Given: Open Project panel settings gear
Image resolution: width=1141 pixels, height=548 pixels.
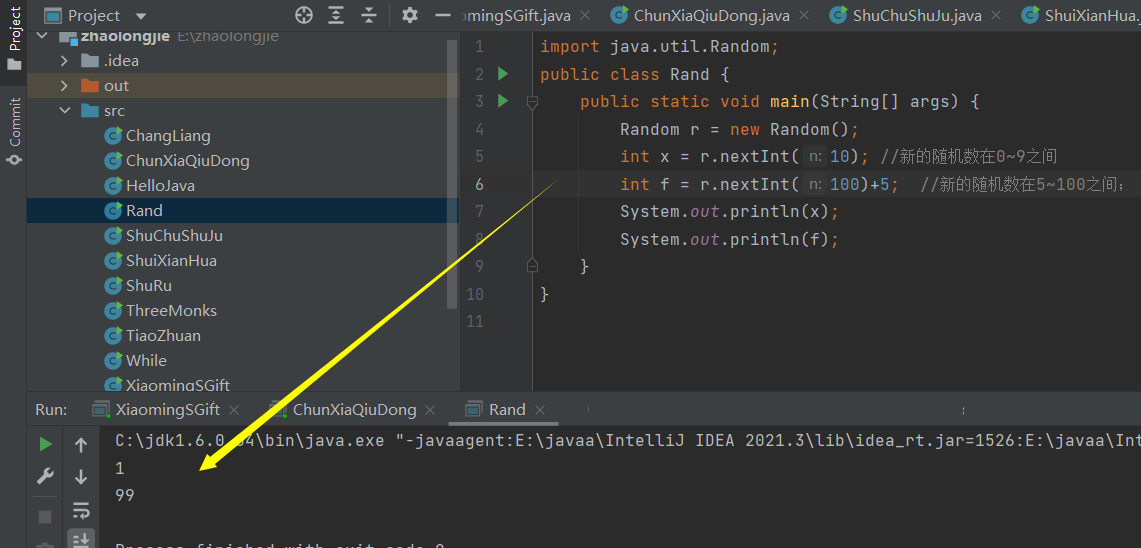Looking at the screenshot, I should pos(410,15).
